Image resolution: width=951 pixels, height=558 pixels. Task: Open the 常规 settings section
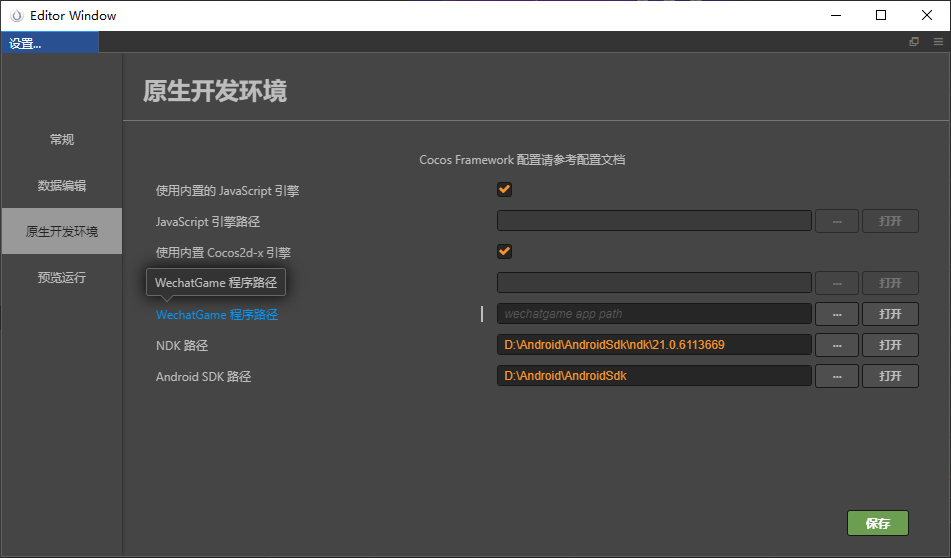coord(62,140)
